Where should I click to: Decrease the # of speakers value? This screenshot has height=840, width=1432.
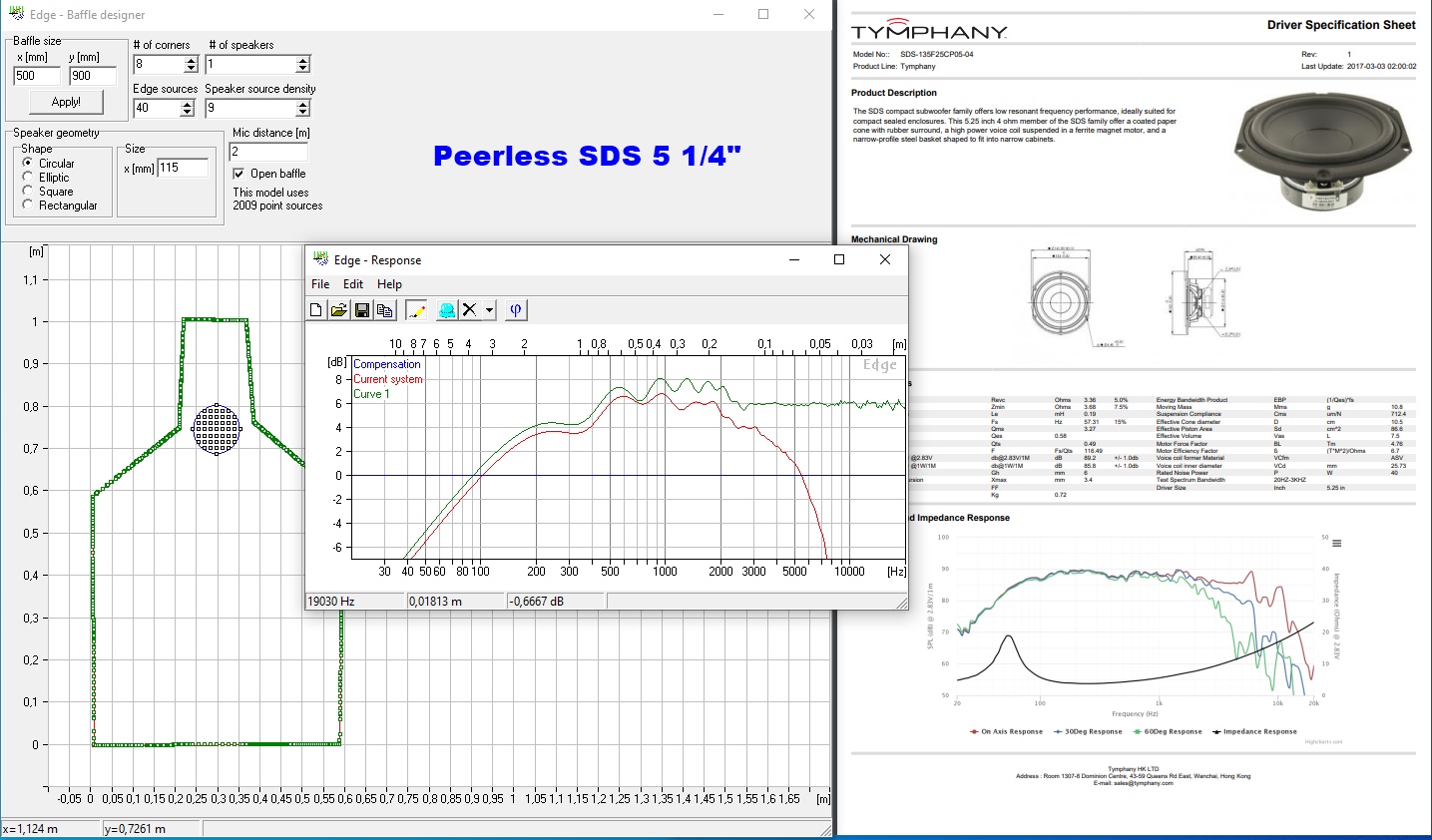(303, 69)
